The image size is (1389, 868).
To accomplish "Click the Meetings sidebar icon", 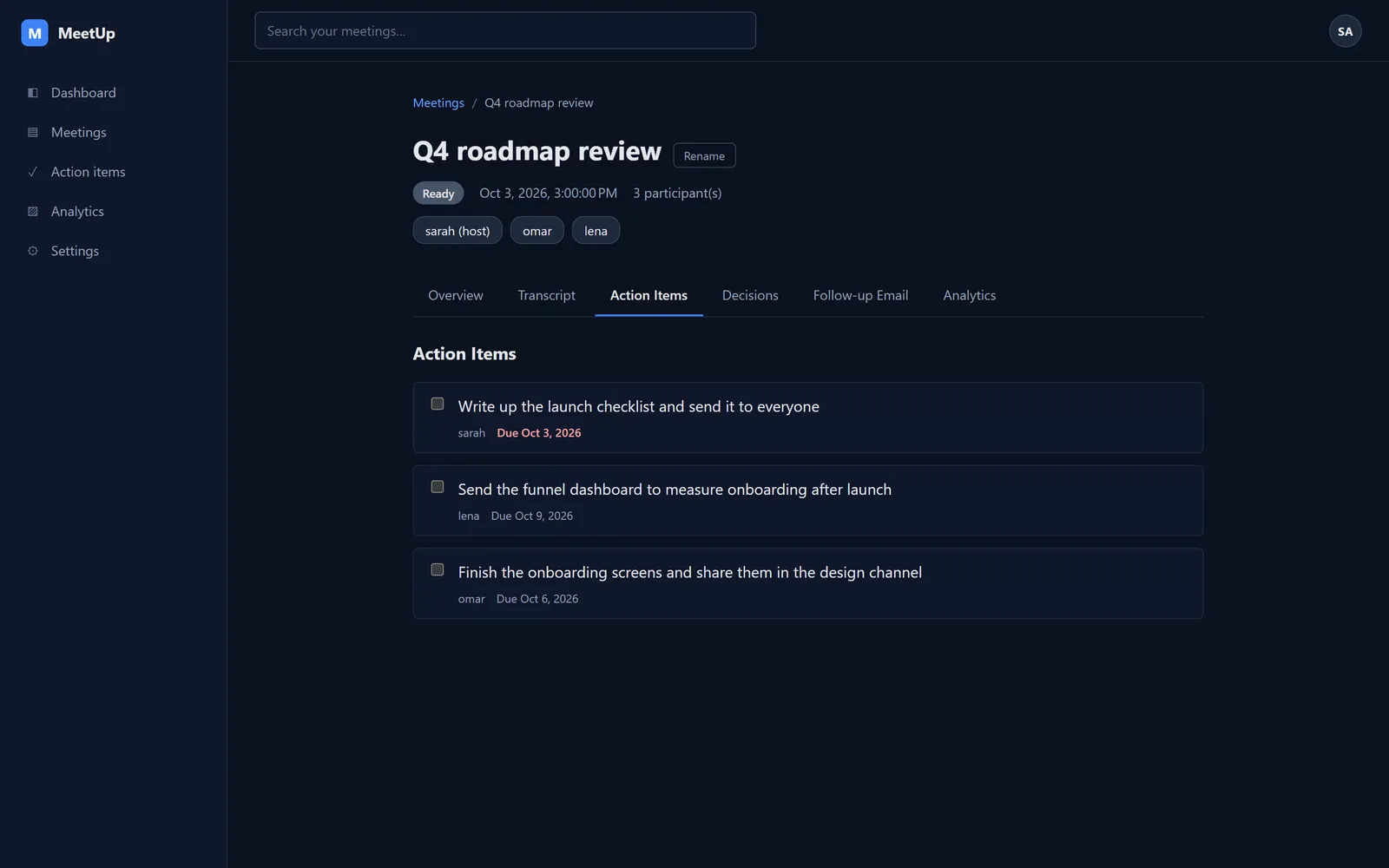I will [33, 133].
